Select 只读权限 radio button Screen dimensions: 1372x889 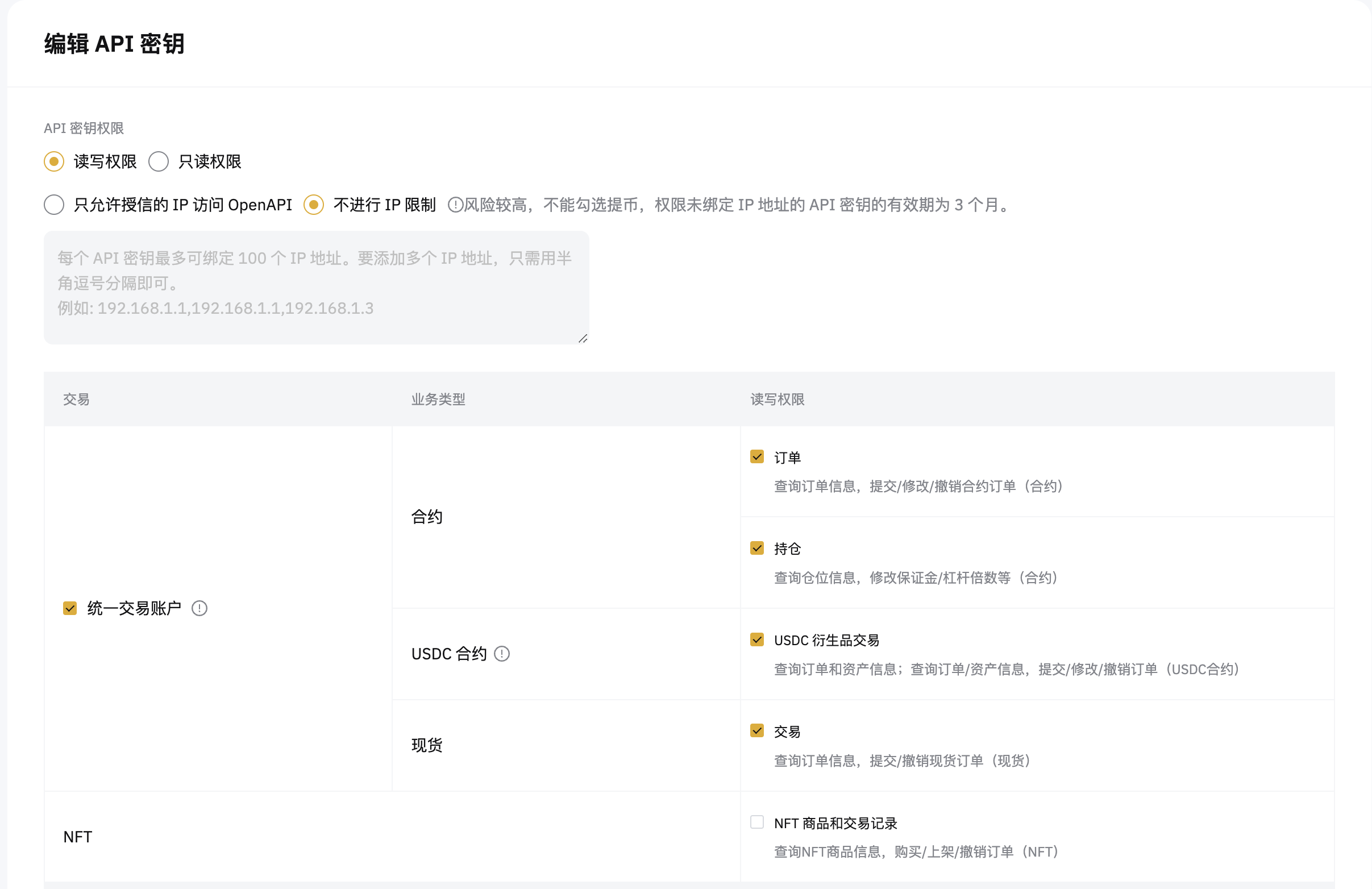click(159, 161)
